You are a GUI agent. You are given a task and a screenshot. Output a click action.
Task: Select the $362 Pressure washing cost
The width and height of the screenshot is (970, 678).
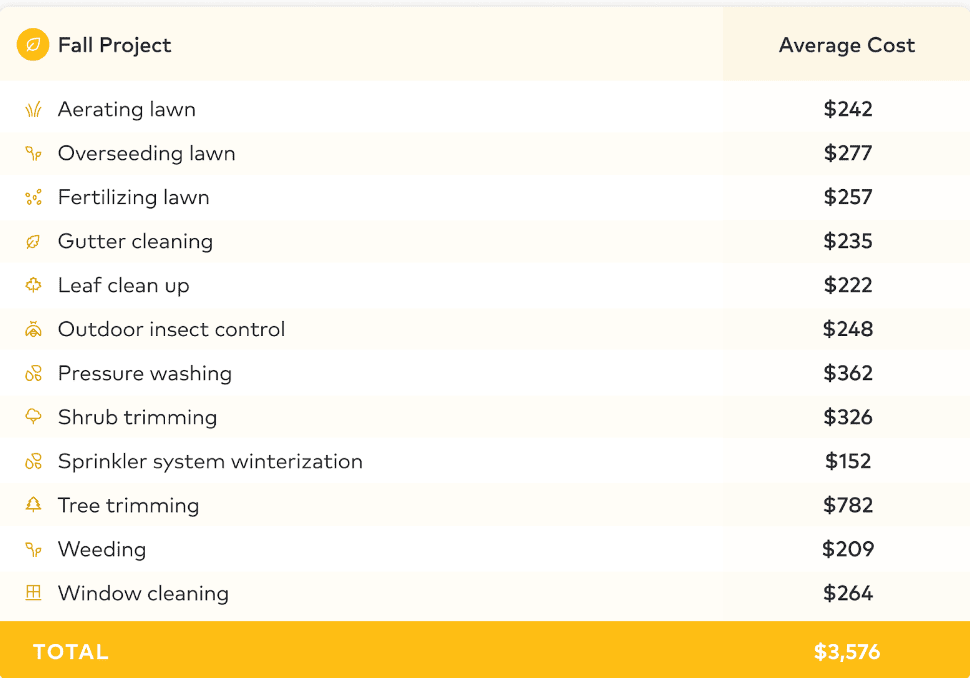(x=848, y=373)
